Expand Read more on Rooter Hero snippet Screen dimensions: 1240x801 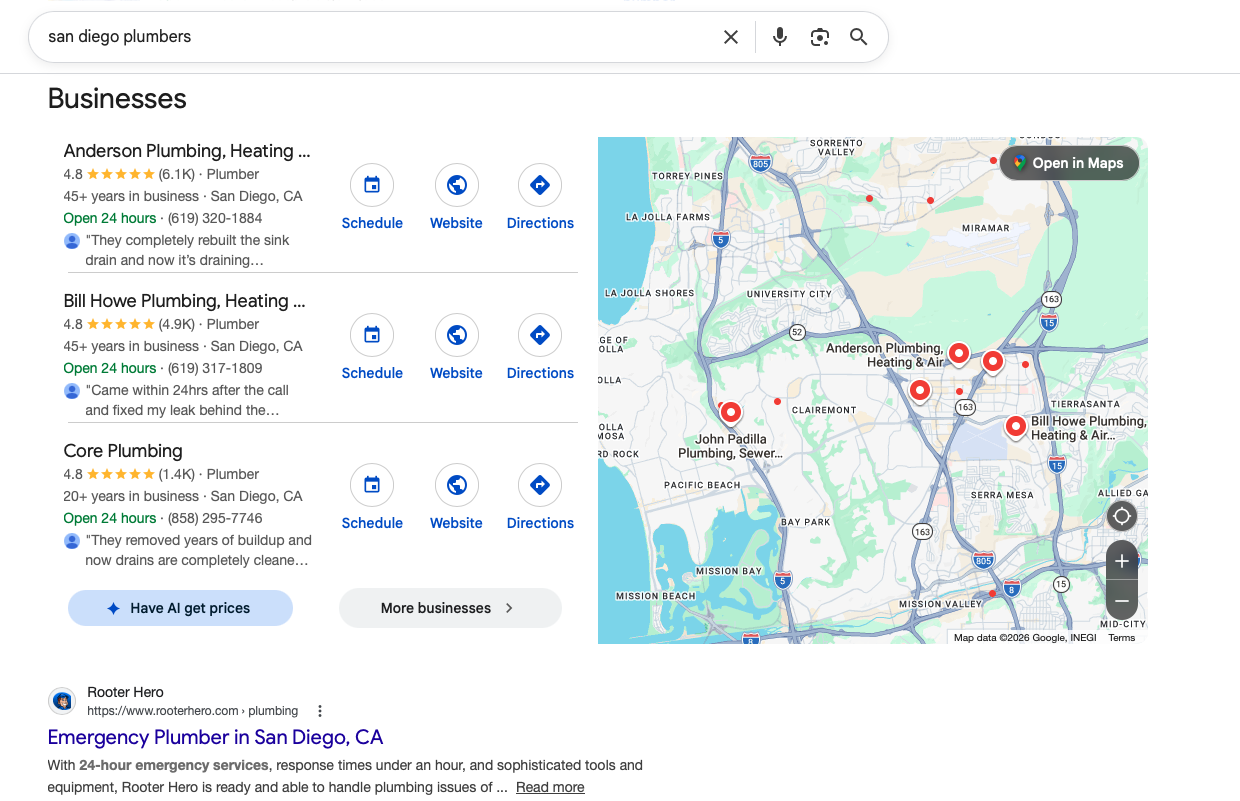[x=550, y=787]
